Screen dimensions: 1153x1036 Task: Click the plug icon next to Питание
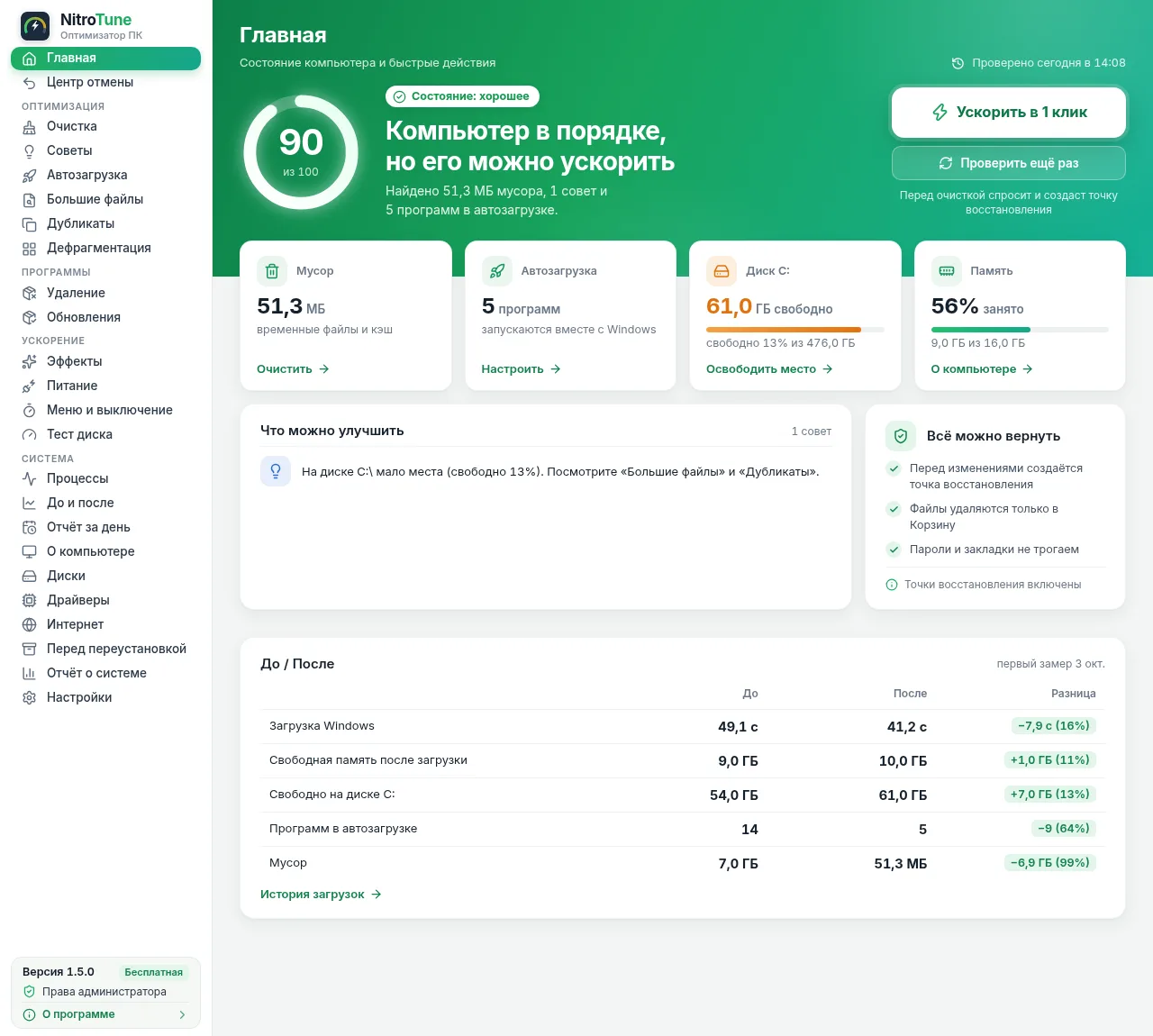click(x=29, y=386)
